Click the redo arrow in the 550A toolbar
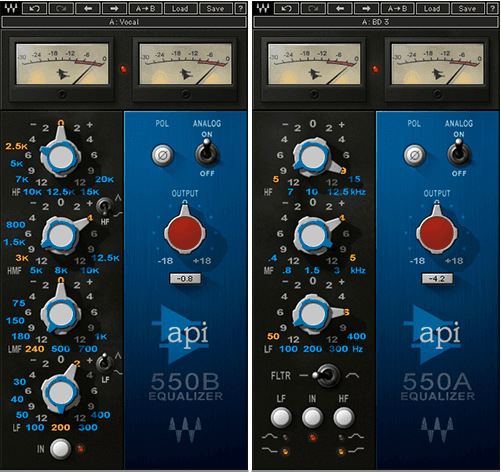501x472 pixels. point(313,8)
